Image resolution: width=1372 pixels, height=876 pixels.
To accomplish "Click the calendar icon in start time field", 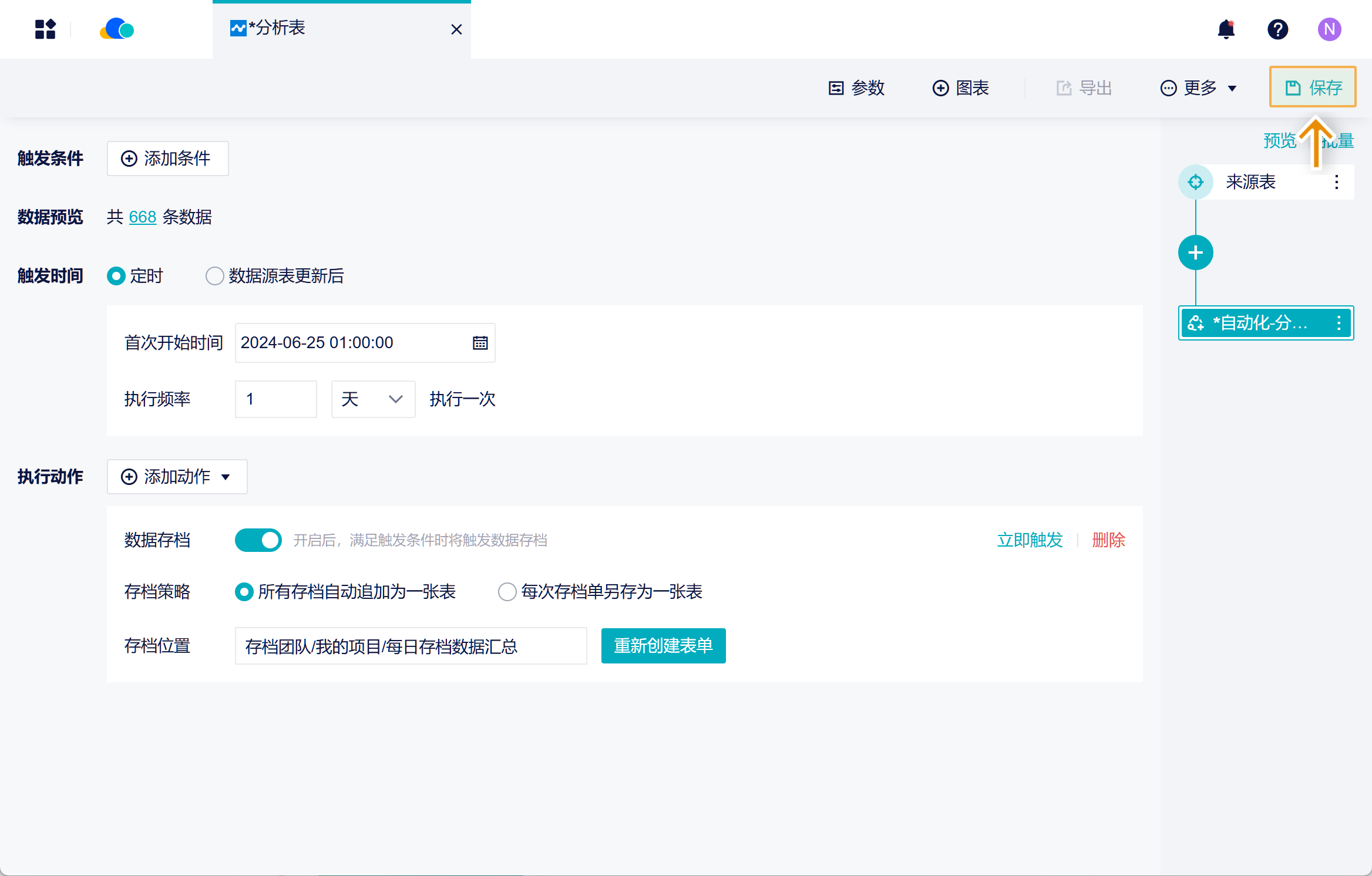I will (480, 343).
